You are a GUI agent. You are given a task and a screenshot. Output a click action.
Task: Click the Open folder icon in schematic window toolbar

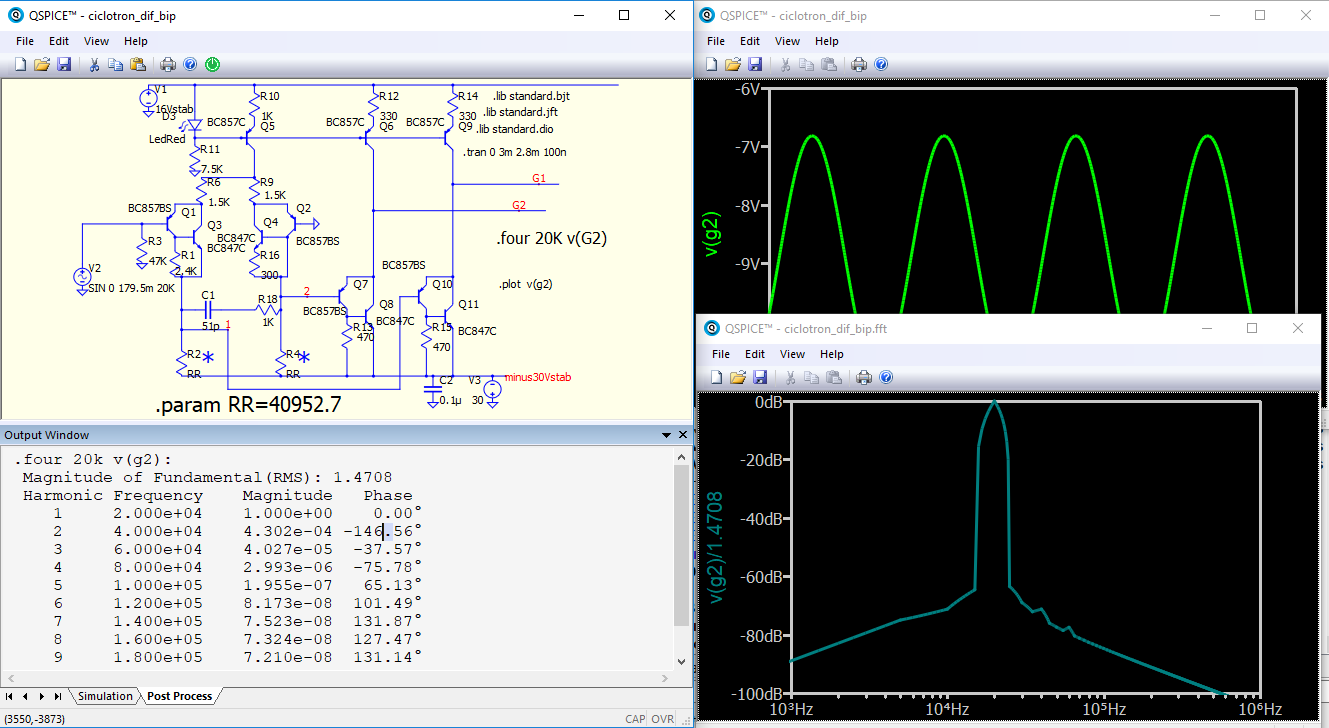[x=42, y=65]
